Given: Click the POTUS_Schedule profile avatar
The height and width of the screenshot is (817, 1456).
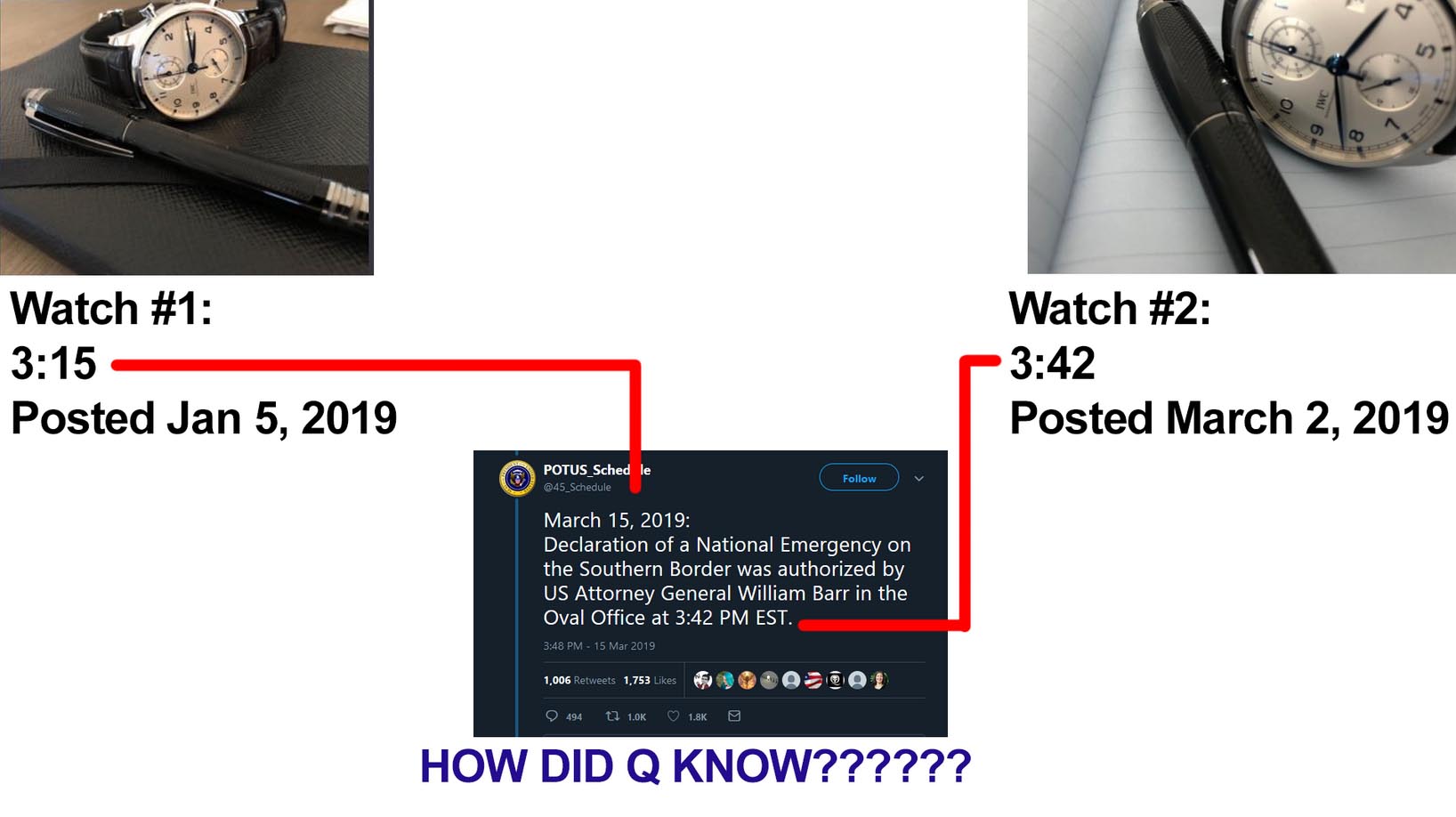Looking at the screenshot, I should 517,478.
